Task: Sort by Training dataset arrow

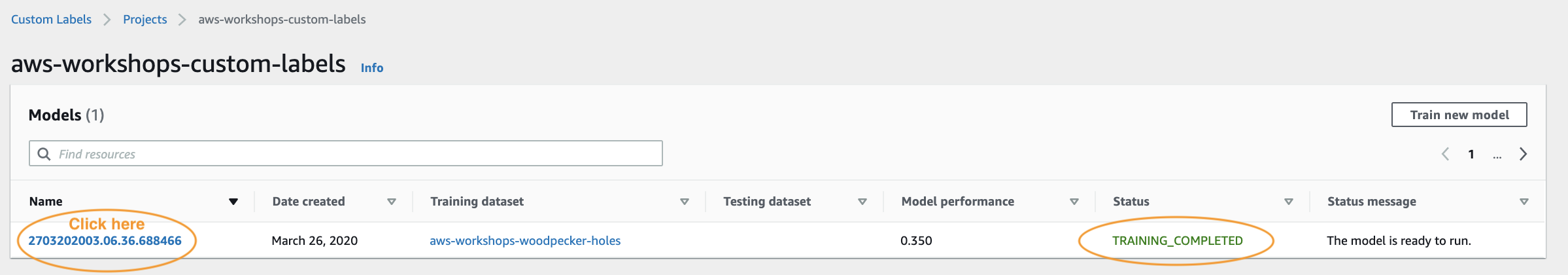Action: 685,202
